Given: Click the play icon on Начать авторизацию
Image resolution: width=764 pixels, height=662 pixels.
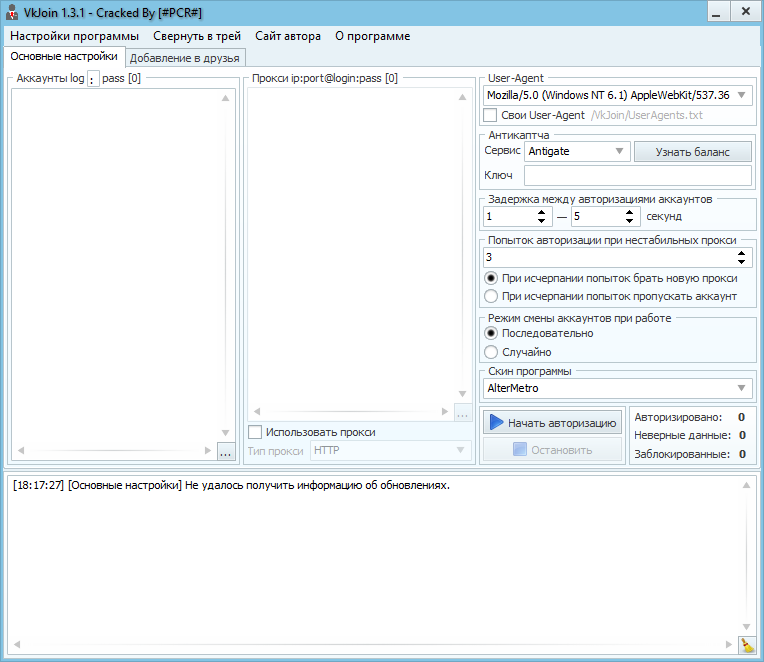Looking at the screenshot, I should click(x=496, y=423).
